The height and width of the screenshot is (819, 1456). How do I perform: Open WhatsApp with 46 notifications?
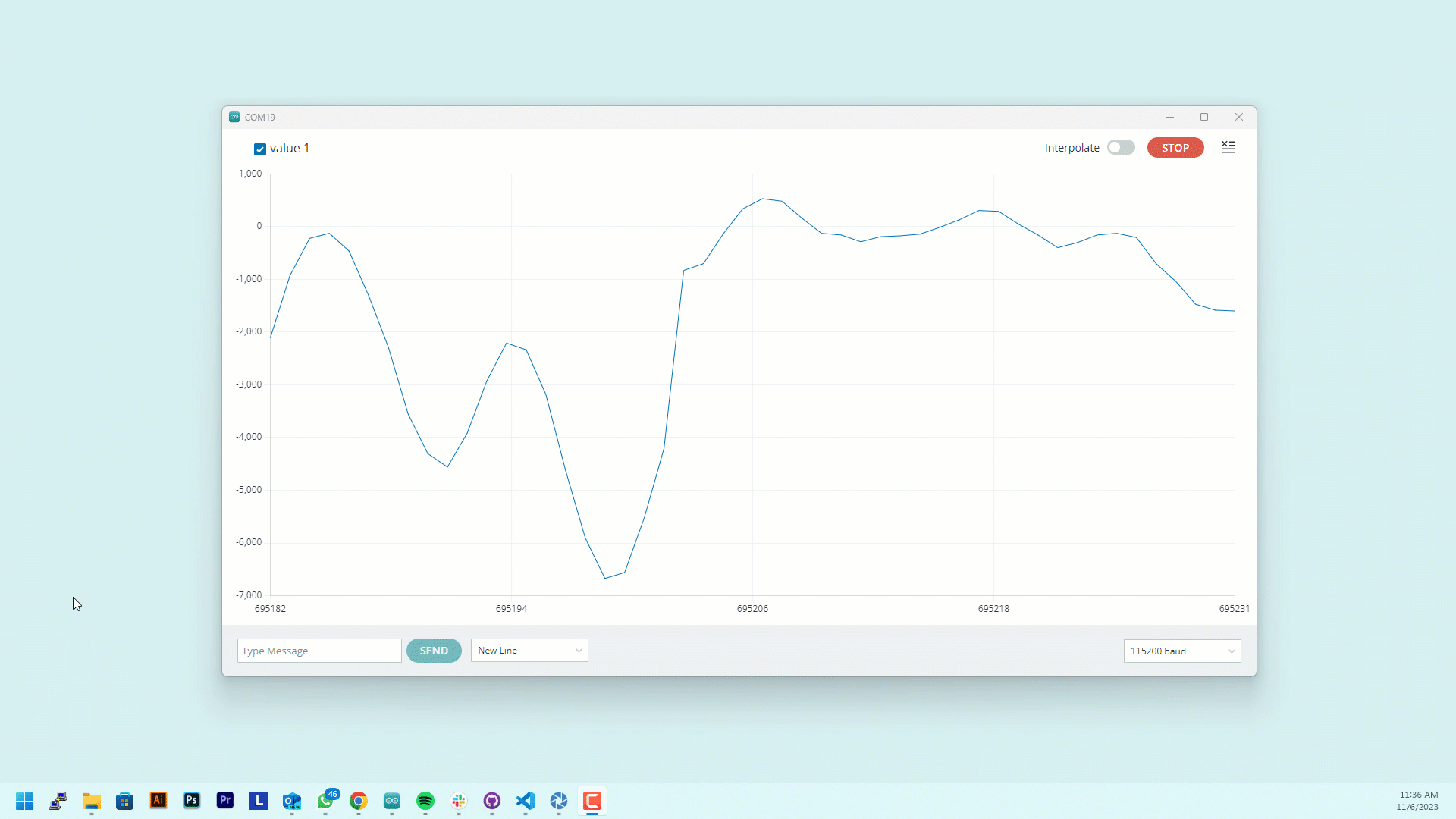(326, 802)
